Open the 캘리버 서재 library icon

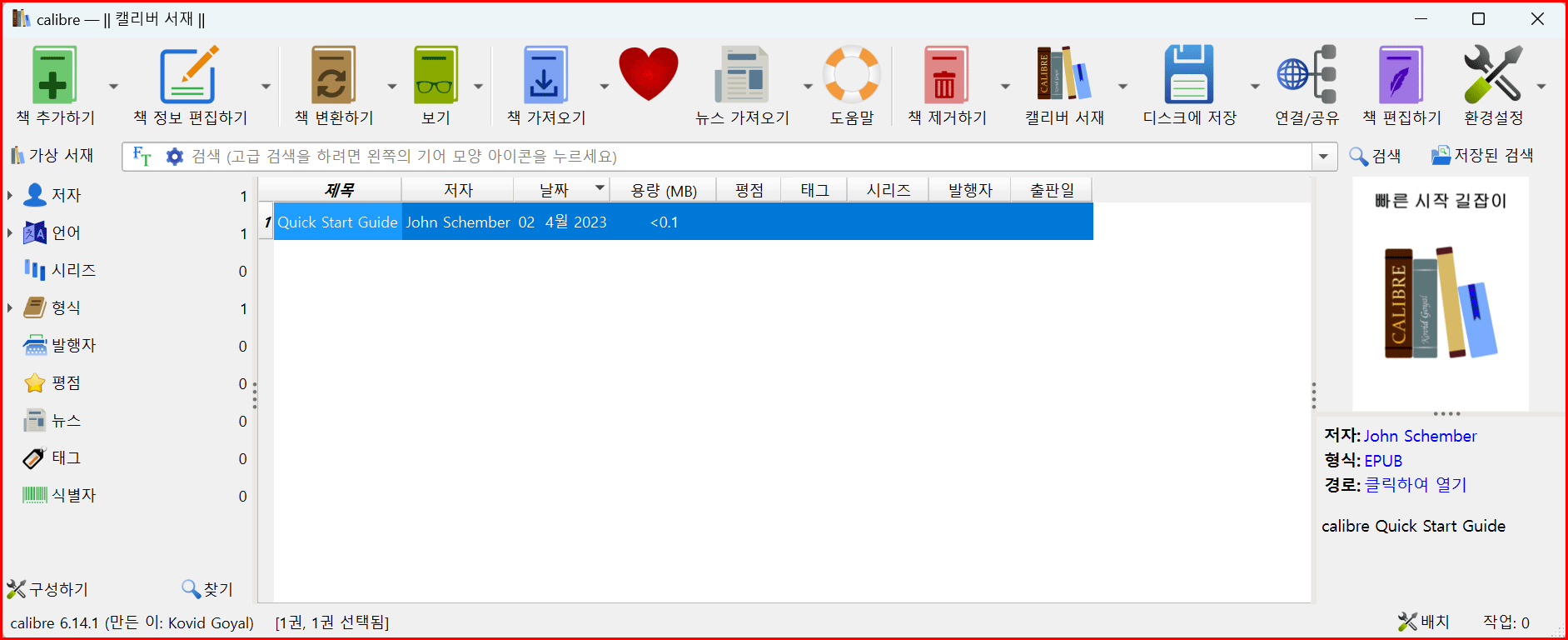[x=1063, y=75]
